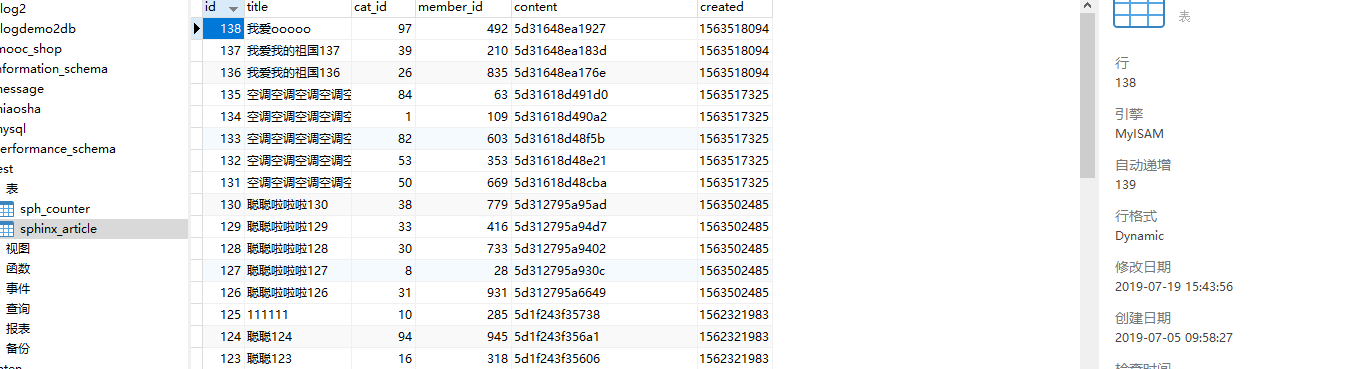Click the MyISAM engine value
Screen dimensions: 1352x369
1139,134
